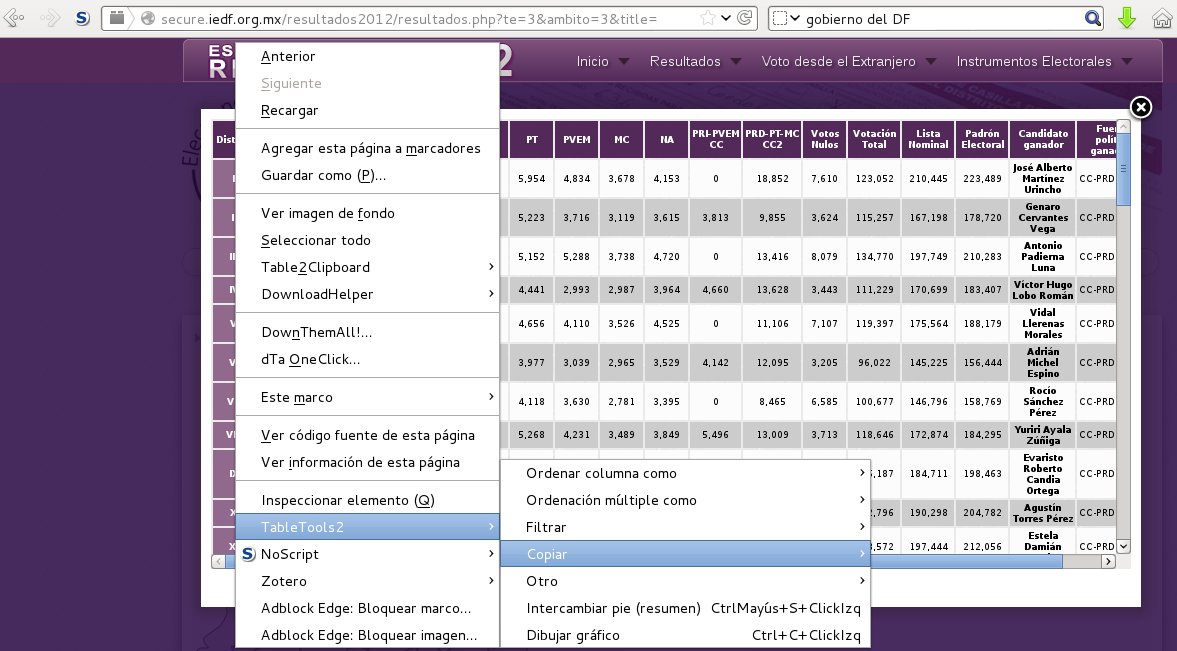Open the search engine selector dropdown
Viewport: 1177px width, 651px height.
786,18
